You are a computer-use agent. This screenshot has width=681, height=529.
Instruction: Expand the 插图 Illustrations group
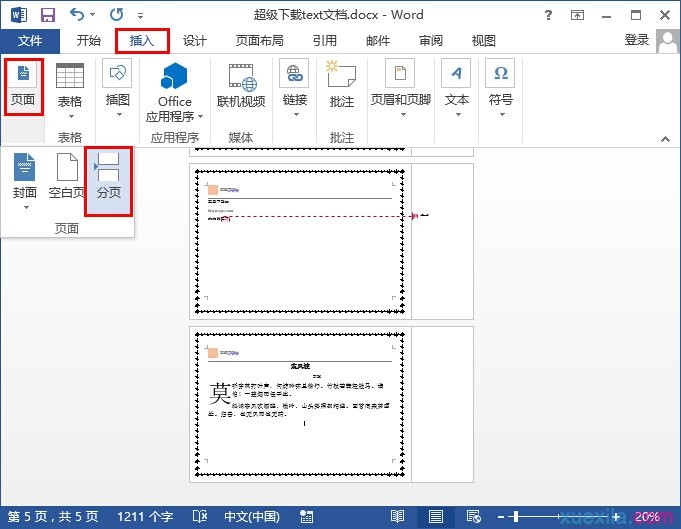(118, 89)
